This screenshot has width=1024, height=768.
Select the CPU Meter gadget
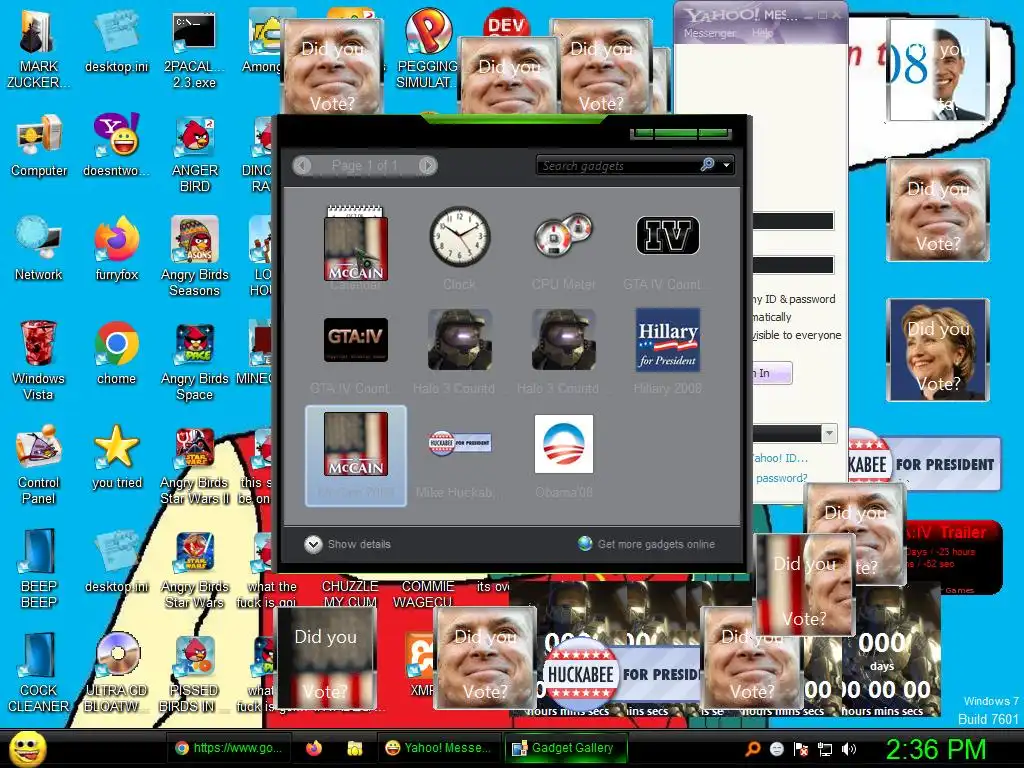point(563,248)
